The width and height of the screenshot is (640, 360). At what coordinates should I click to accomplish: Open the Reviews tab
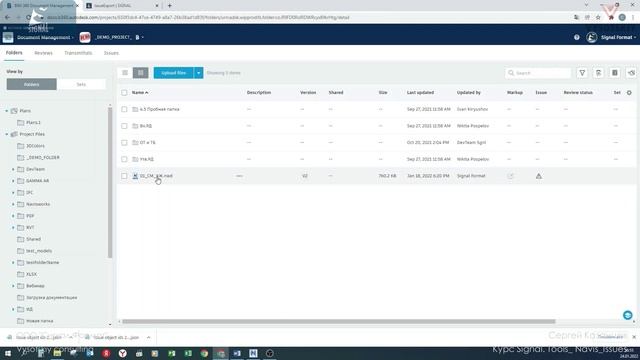43,53
